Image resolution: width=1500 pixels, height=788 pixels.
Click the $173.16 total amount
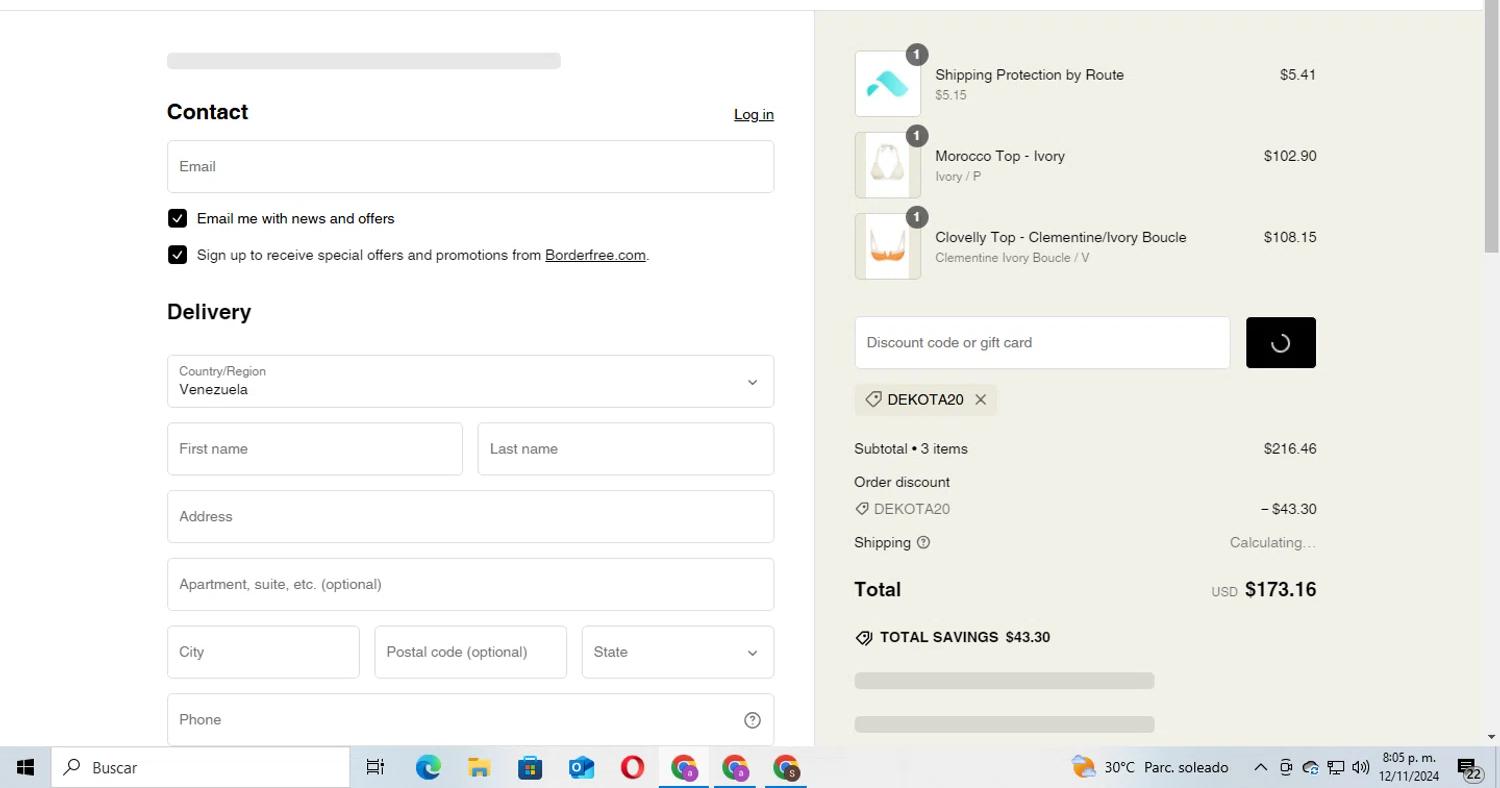coord(1280,590)
